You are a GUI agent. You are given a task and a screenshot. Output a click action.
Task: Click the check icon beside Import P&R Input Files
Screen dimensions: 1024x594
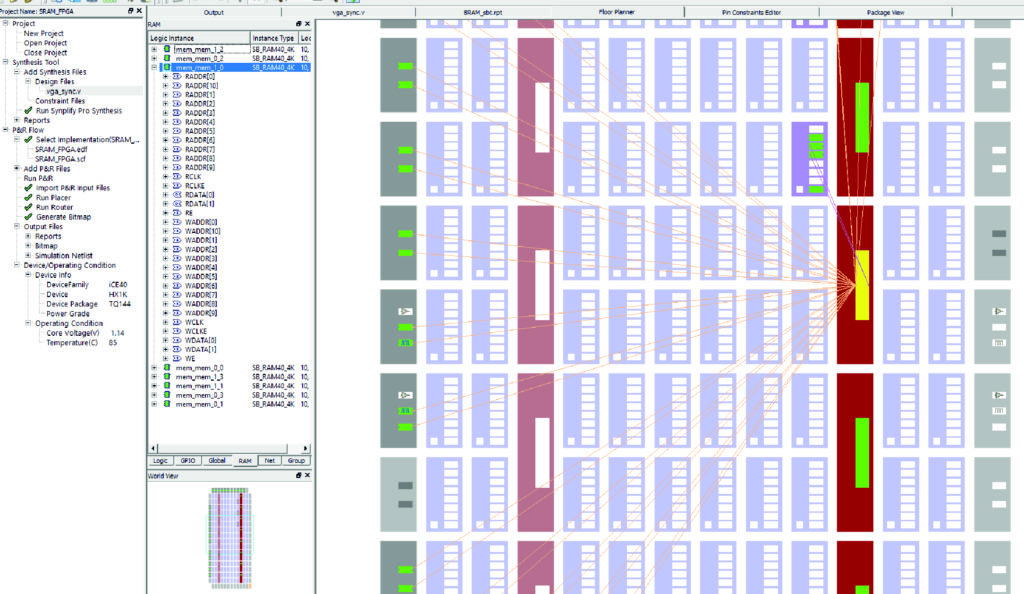click(x=28, y=188)
